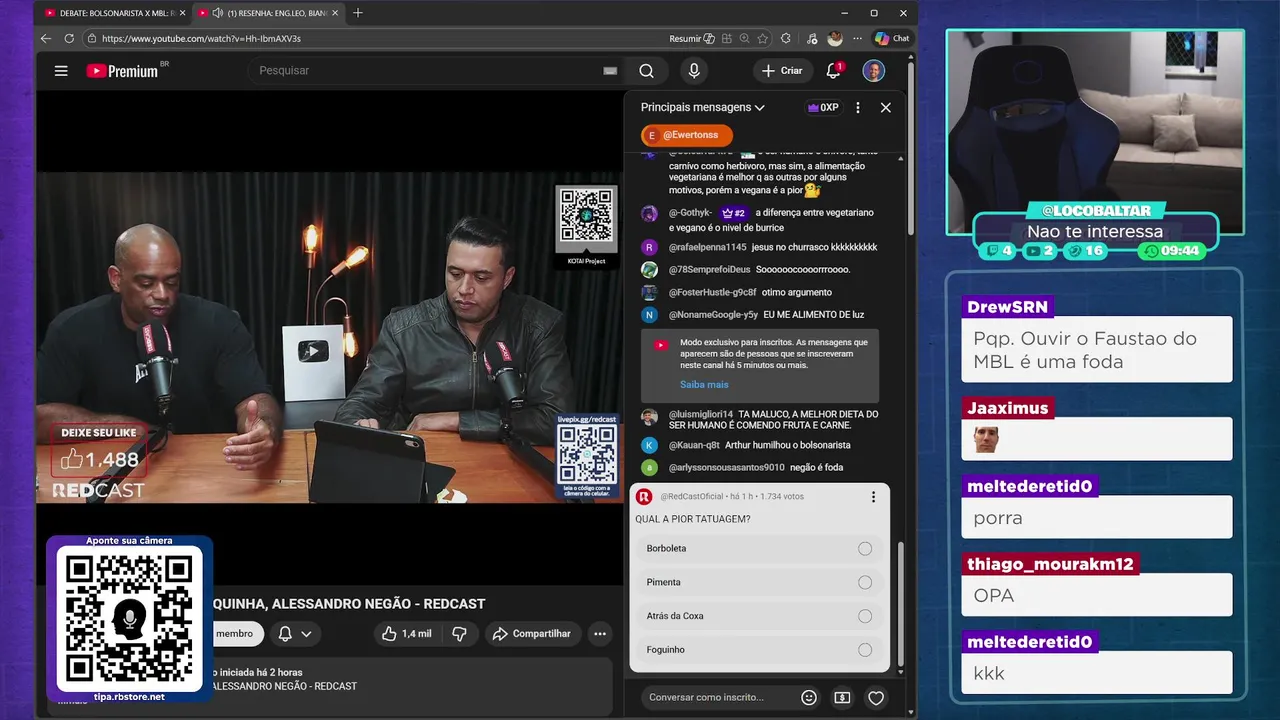Open notification bell subscription dropdown below video

294,634
